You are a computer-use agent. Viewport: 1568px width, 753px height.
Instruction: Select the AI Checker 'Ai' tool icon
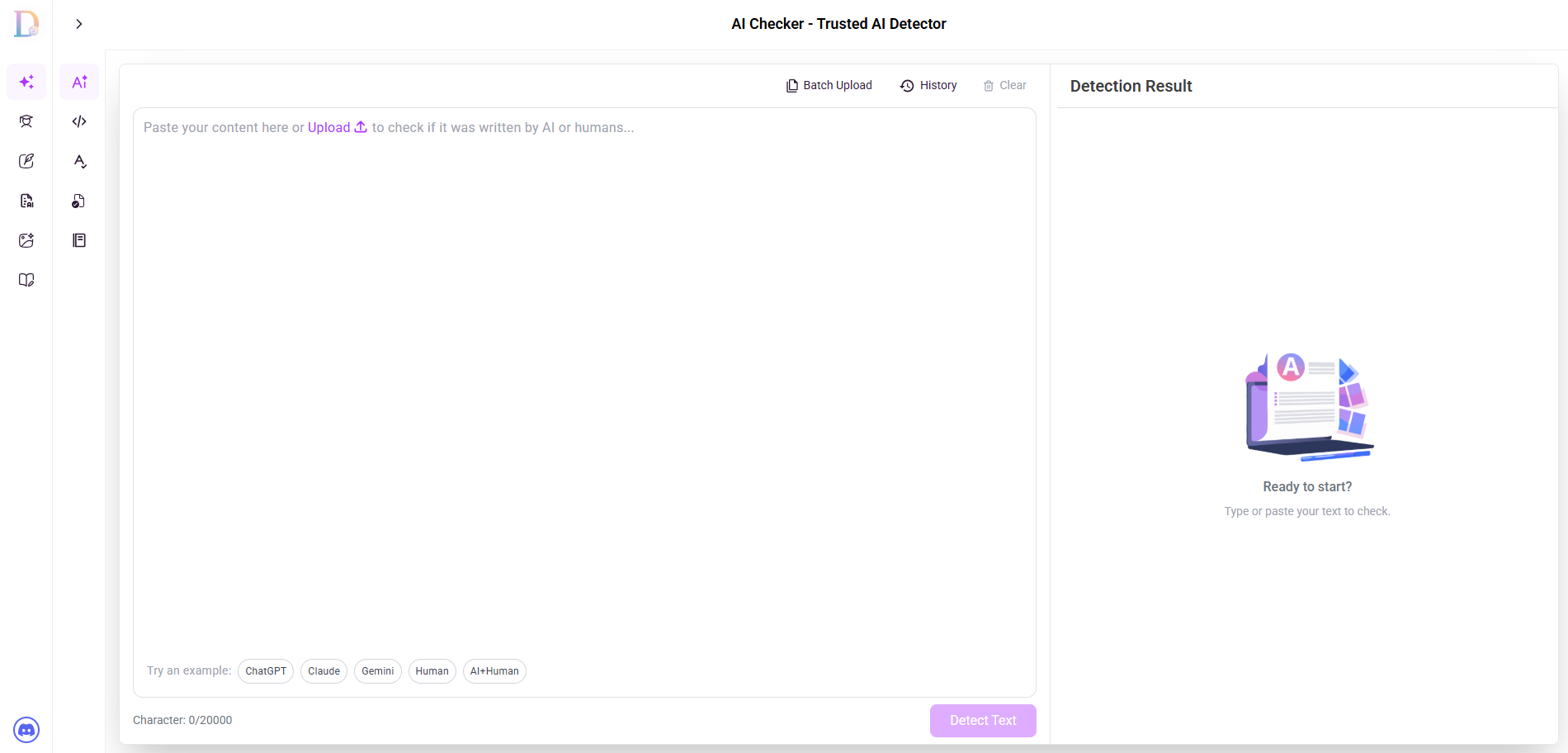tap(78, 82)
